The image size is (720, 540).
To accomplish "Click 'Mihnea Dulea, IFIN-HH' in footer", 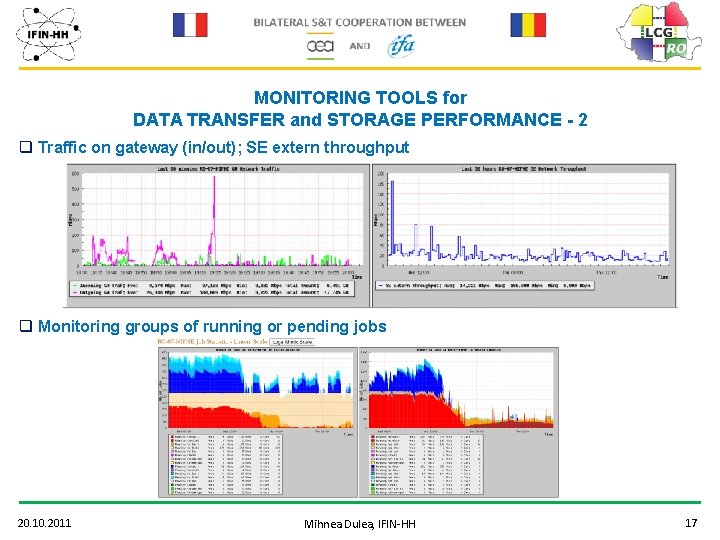I will (x=360, y=524).
